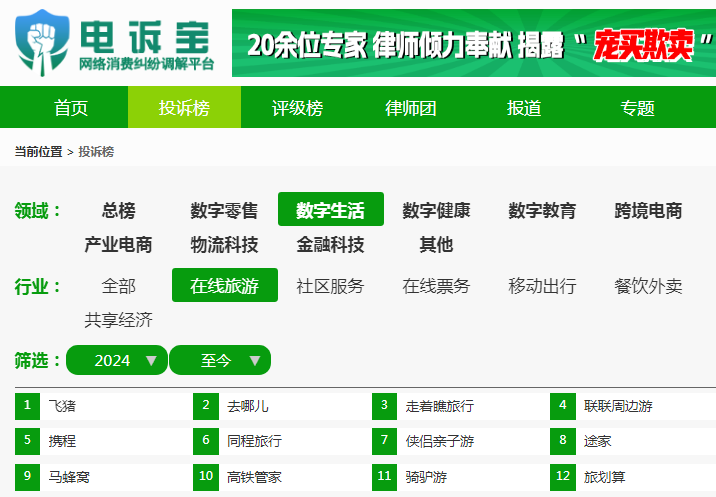Click the 投诉榜 breadcrumb link

click(96, 152)
